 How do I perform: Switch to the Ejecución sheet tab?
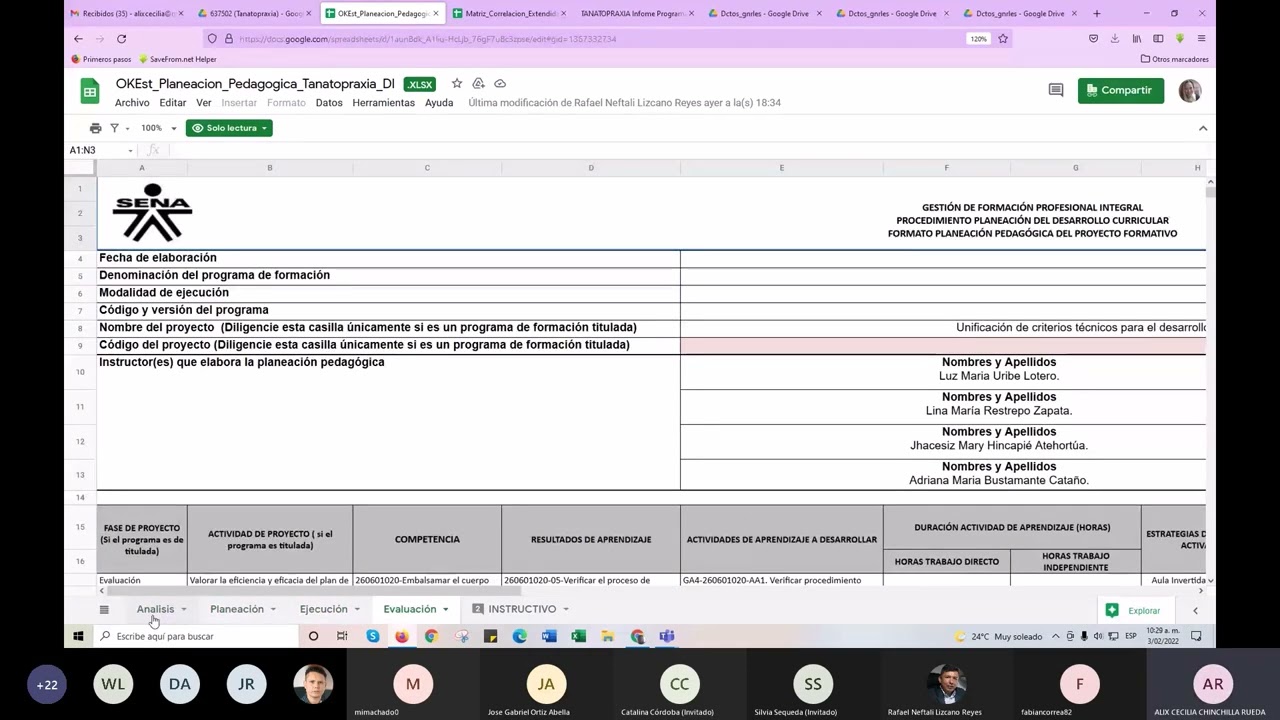(x=323, y=609)
